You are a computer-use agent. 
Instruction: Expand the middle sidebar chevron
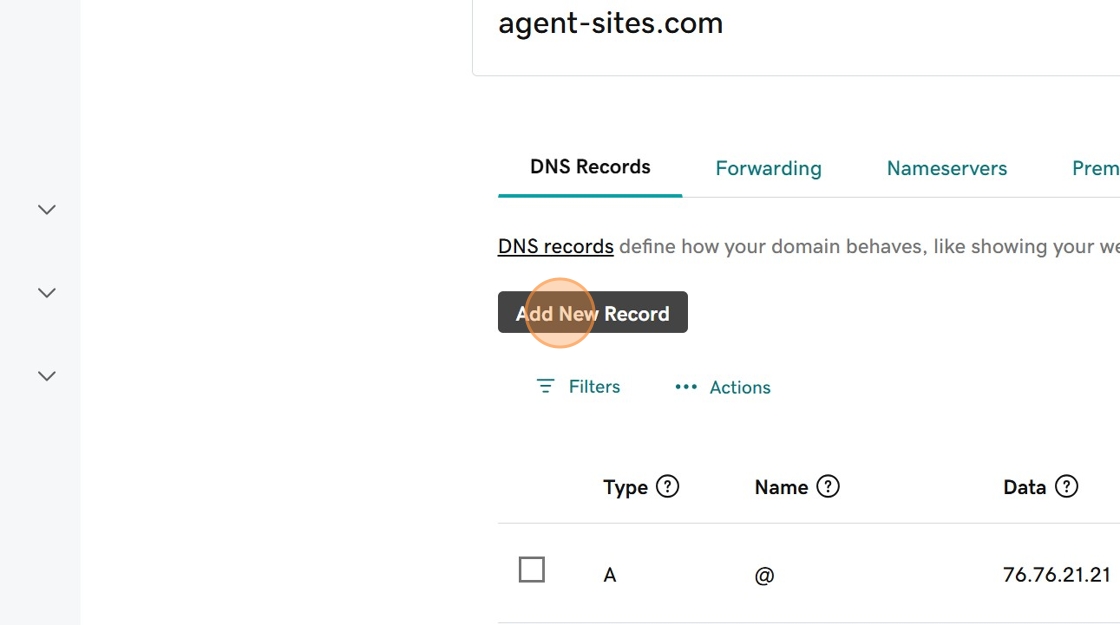[46, 293]
